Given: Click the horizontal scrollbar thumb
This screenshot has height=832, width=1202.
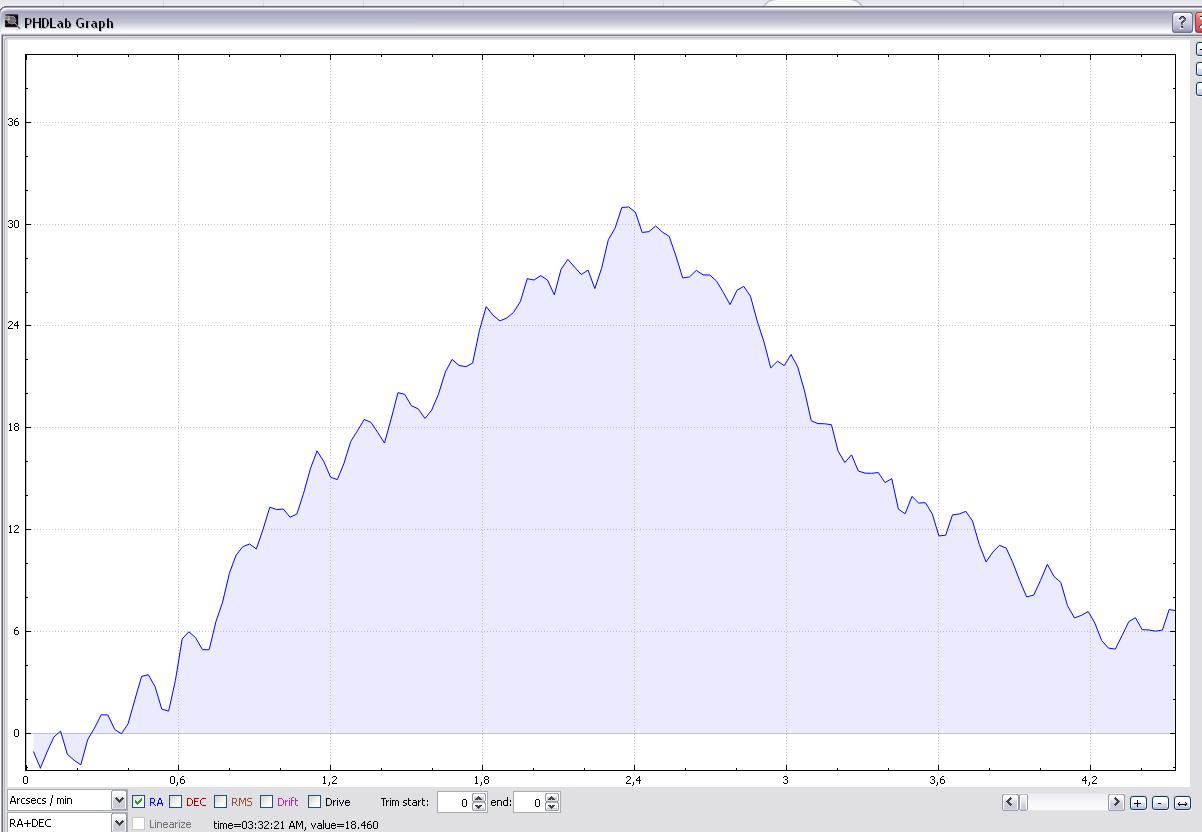Looking at the screenshot, I should coord(1023,802).
